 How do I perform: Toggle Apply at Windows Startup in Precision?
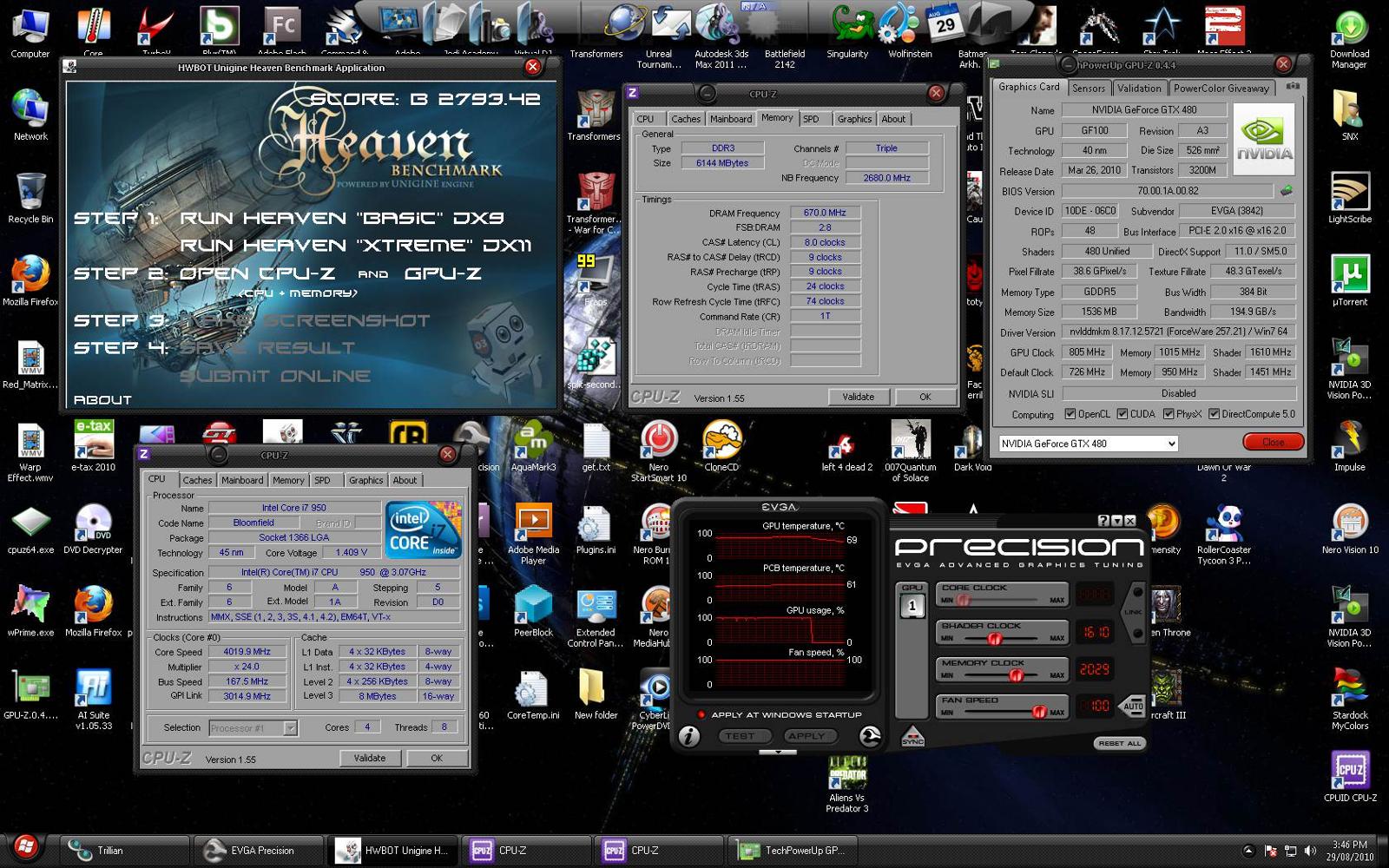pos(701,714)
